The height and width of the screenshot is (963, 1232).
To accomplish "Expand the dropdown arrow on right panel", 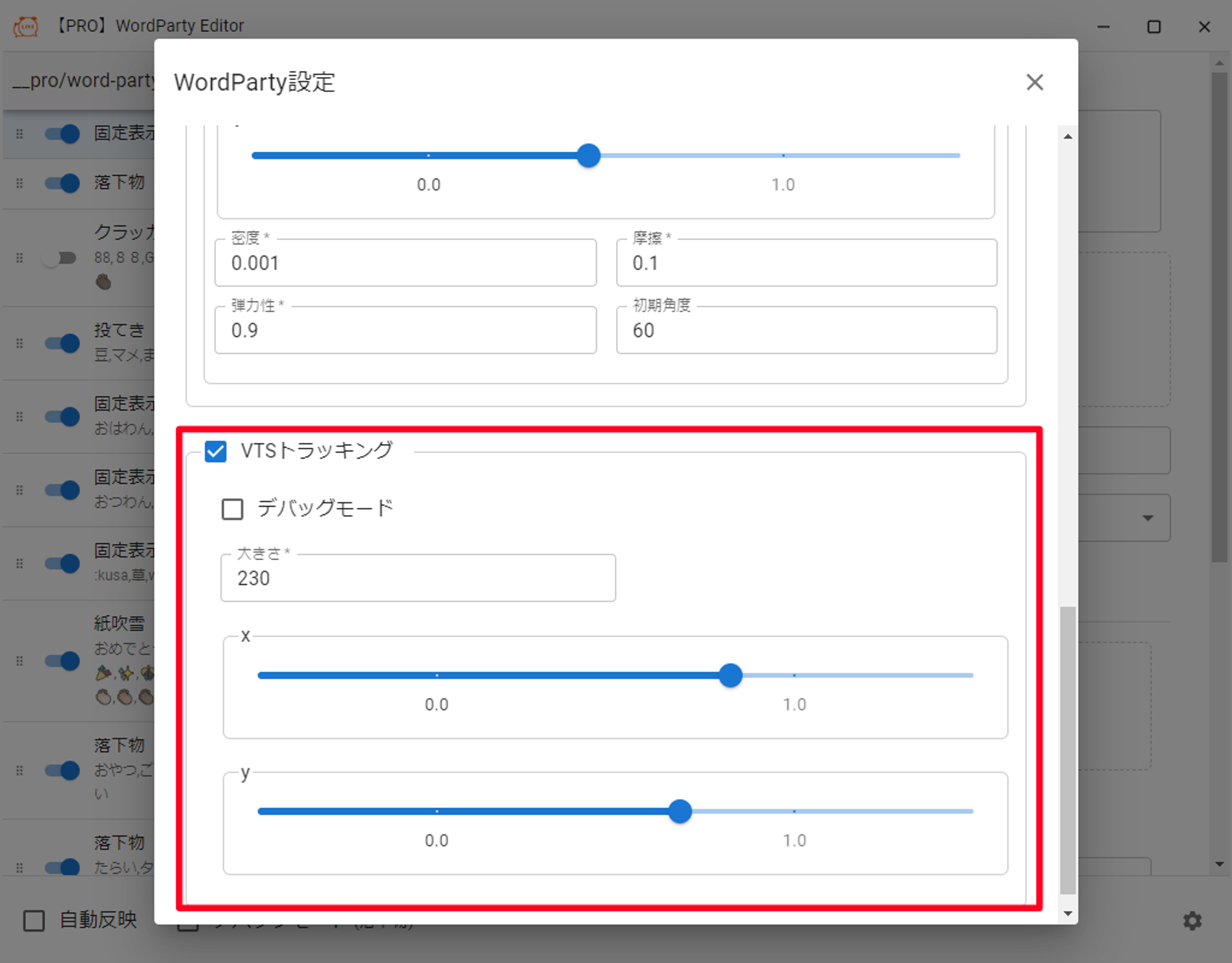I will coord(1148,518).
